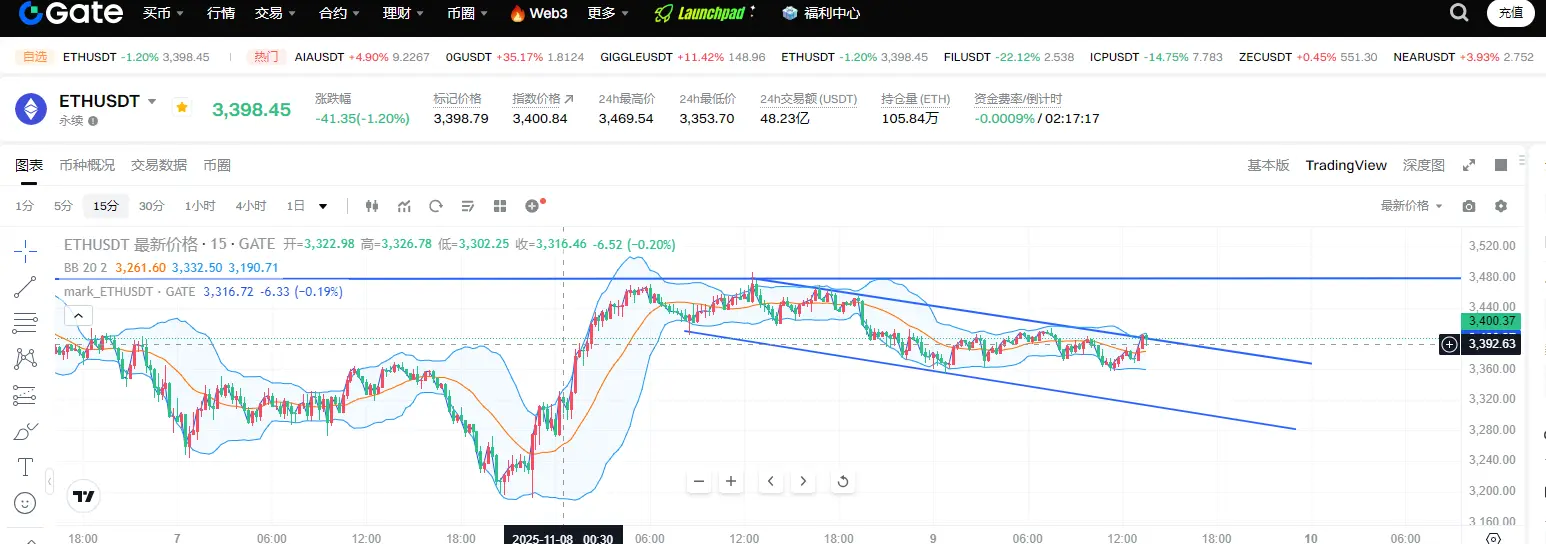1546x544 pixels.
Task: Switch to the 图表 tab
Action: point(29,165)
